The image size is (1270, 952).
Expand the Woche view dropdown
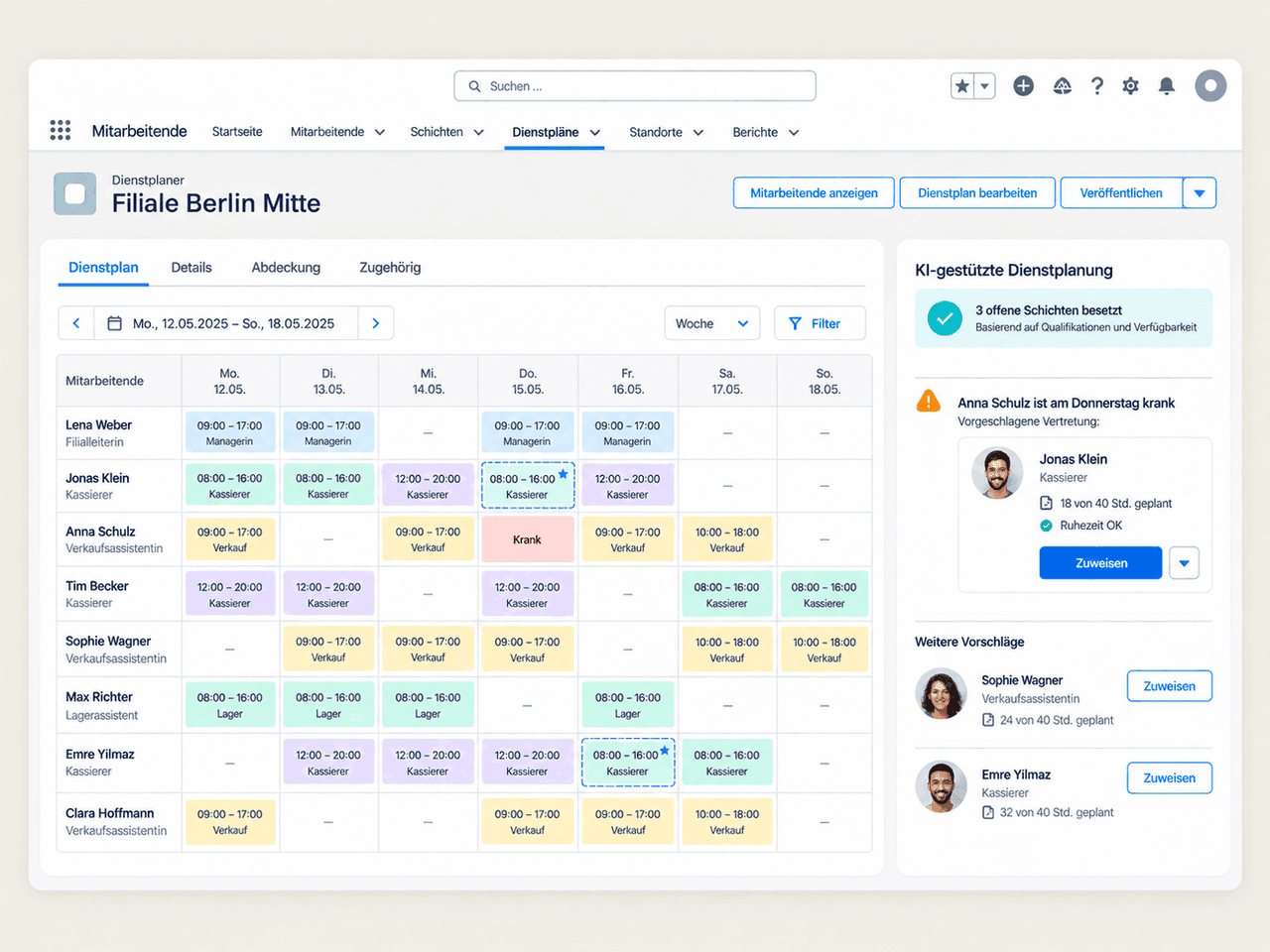click(x=712, y=323)
